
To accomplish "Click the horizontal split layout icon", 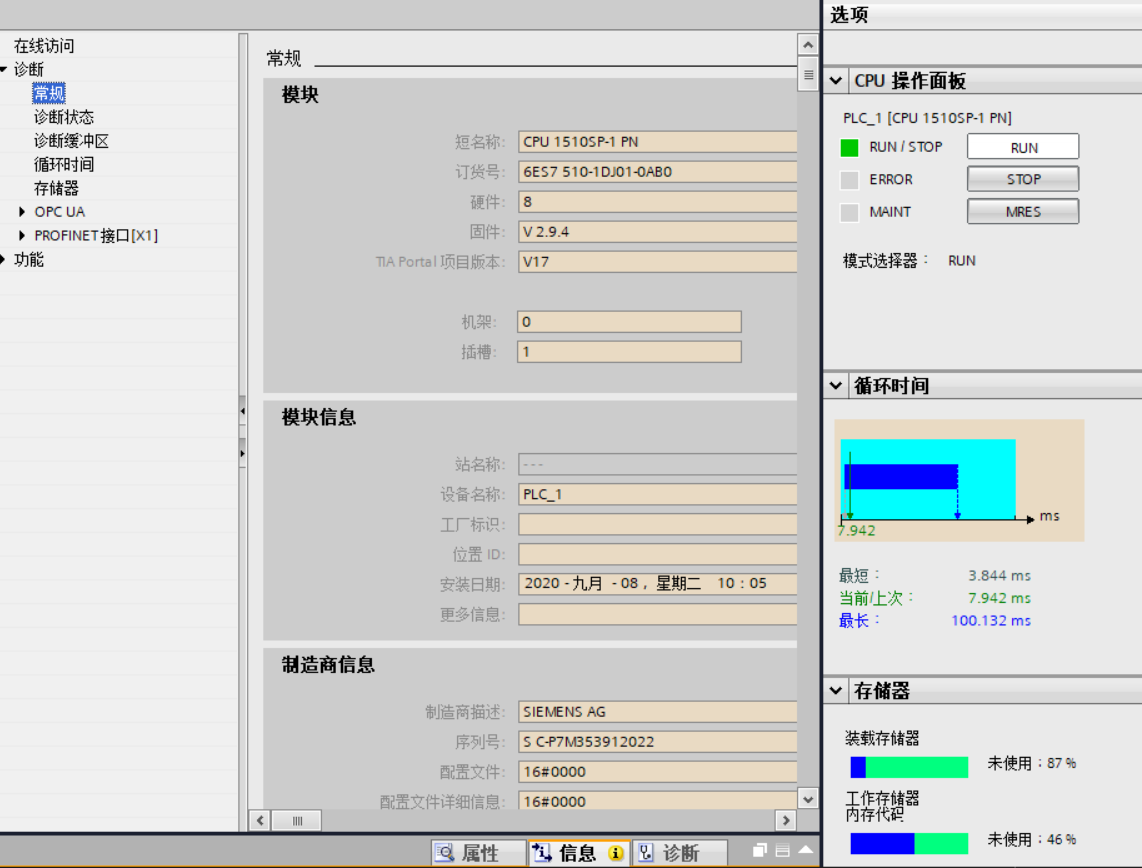I will [x=783, y=851].
